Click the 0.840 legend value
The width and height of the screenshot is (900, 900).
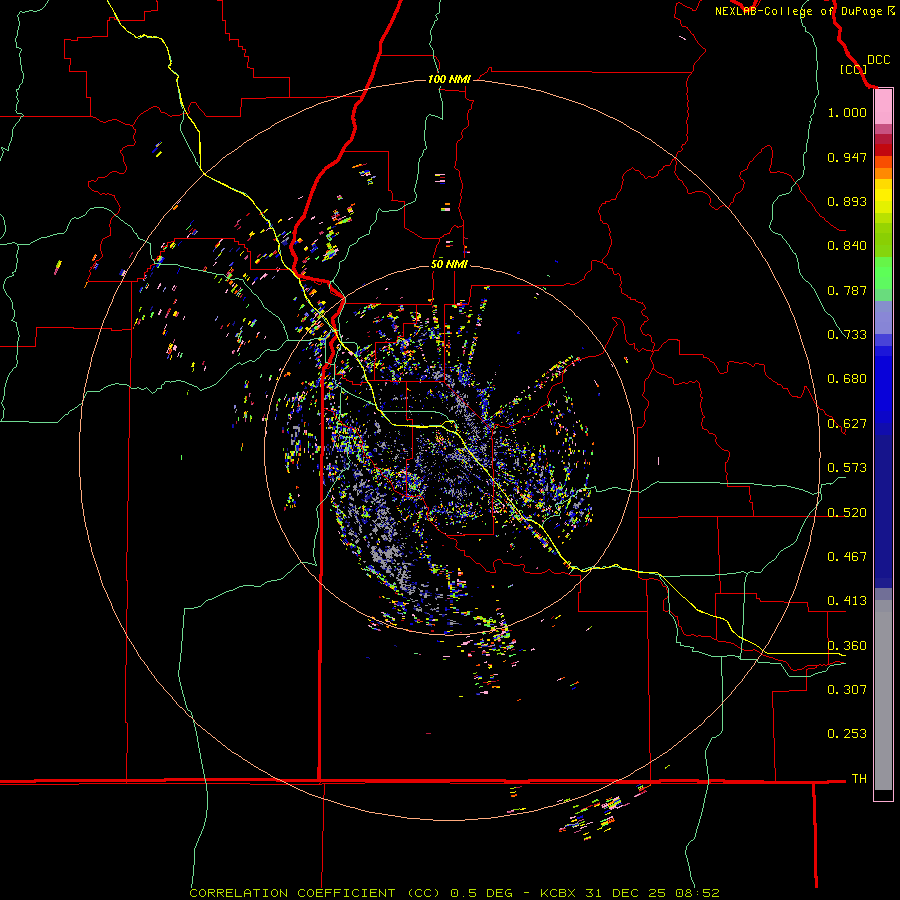tap(847, 246)
